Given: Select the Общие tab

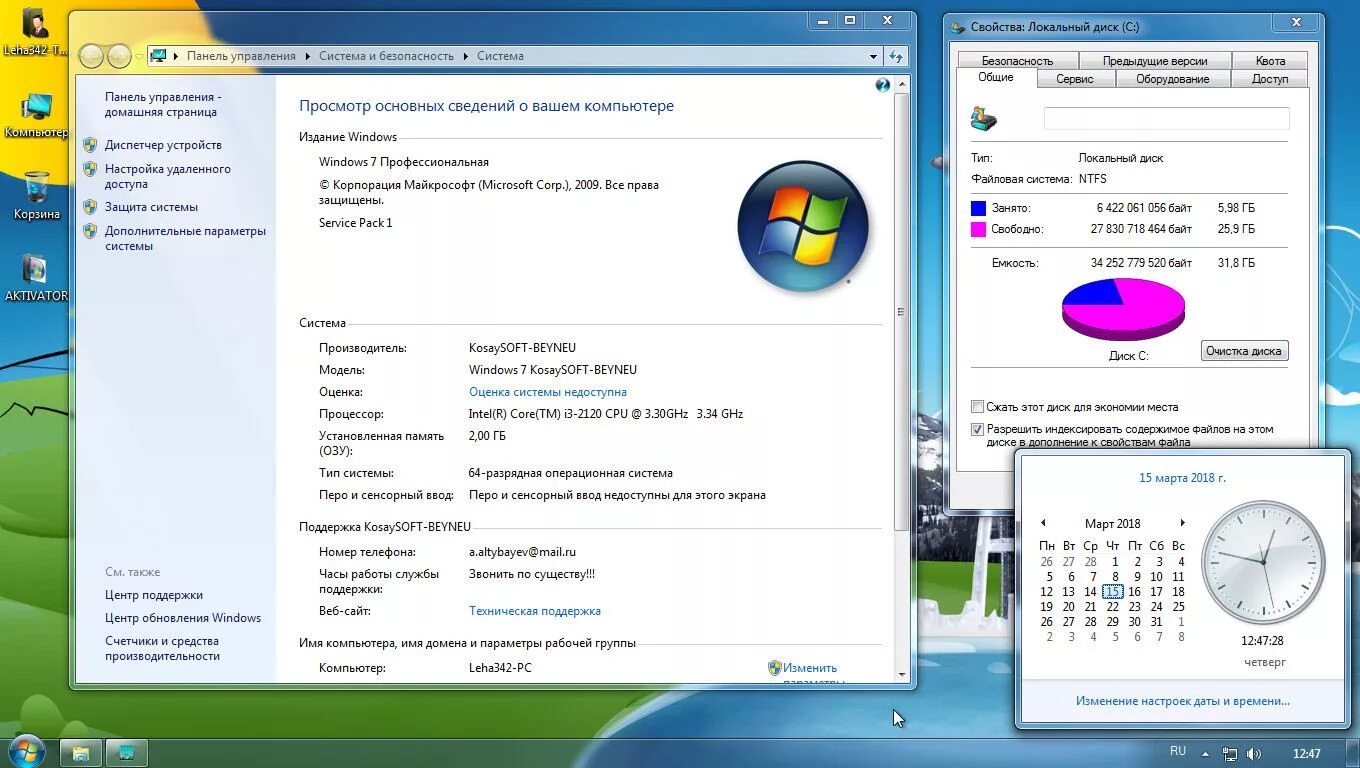Looking at the screenshot, I should [996, 78].
